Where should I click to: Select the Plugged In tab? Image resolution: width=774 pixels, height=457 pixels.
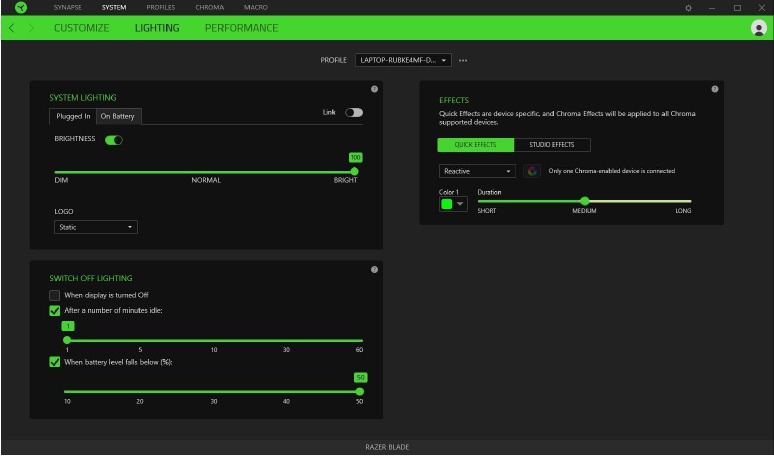pyautogui.click(x=73, y=116)
